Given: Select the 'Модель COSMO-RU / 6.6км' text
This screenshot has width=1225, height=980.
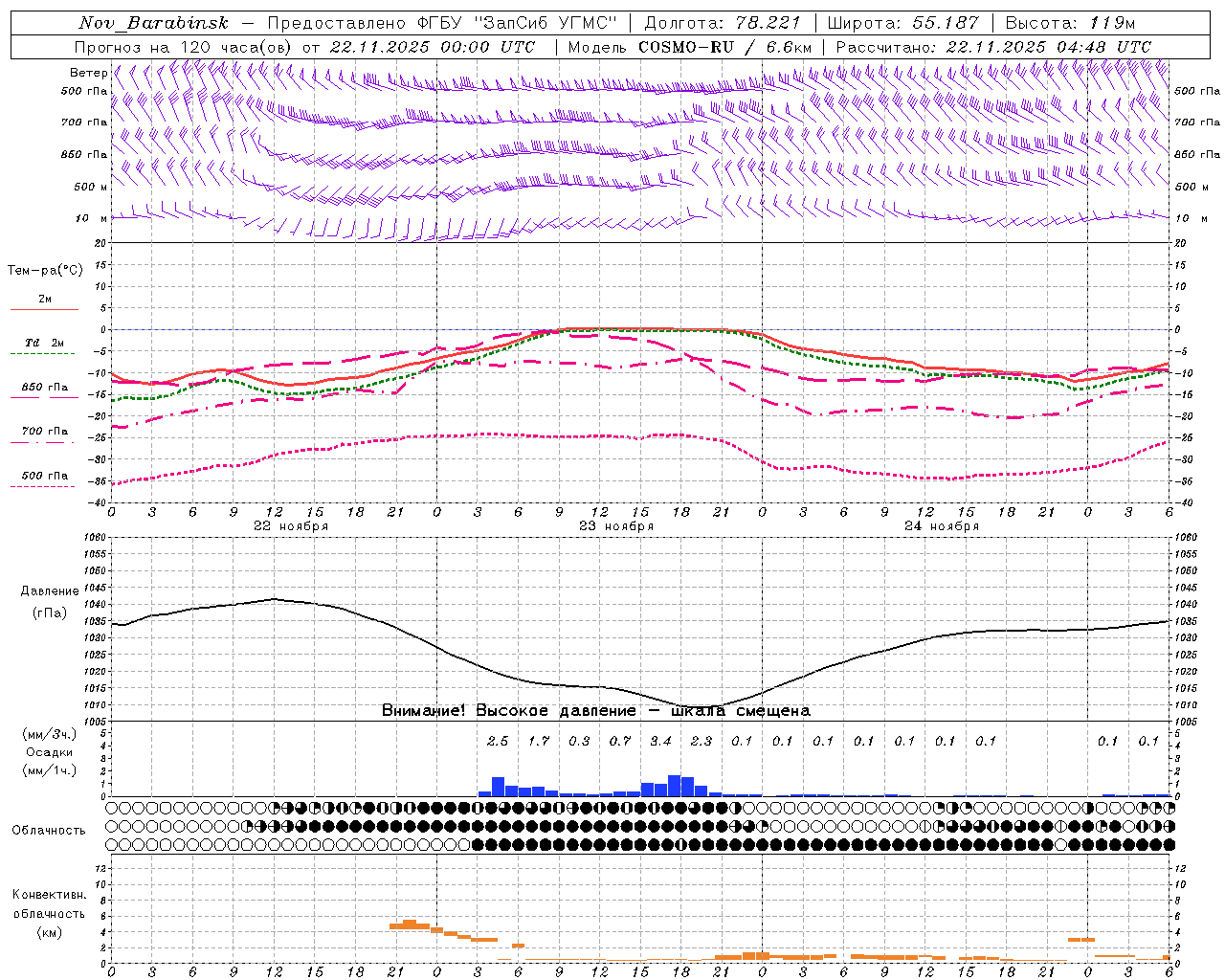Looking at the screenshot, I should pyautogui.click(x=690, y=47).
